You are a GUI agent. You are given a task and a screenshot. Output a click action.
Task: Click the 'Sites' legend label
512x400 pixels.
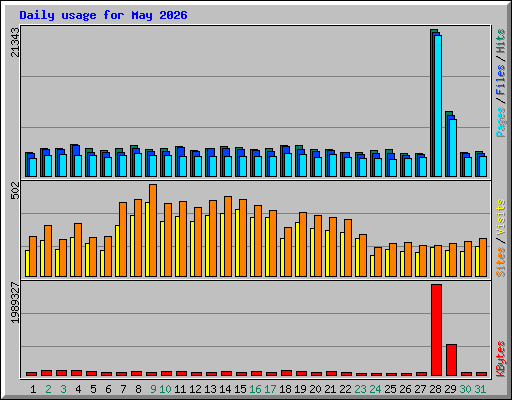pos(501,262)
